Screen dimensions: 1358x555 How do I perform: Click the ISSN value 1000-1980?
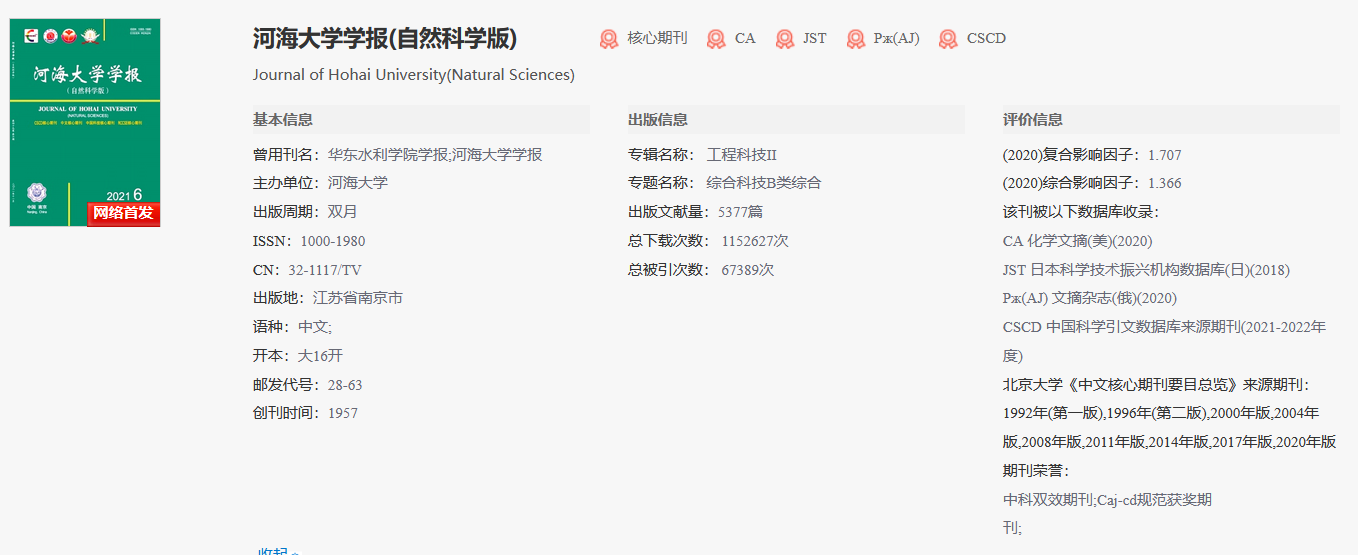point(333,241)
